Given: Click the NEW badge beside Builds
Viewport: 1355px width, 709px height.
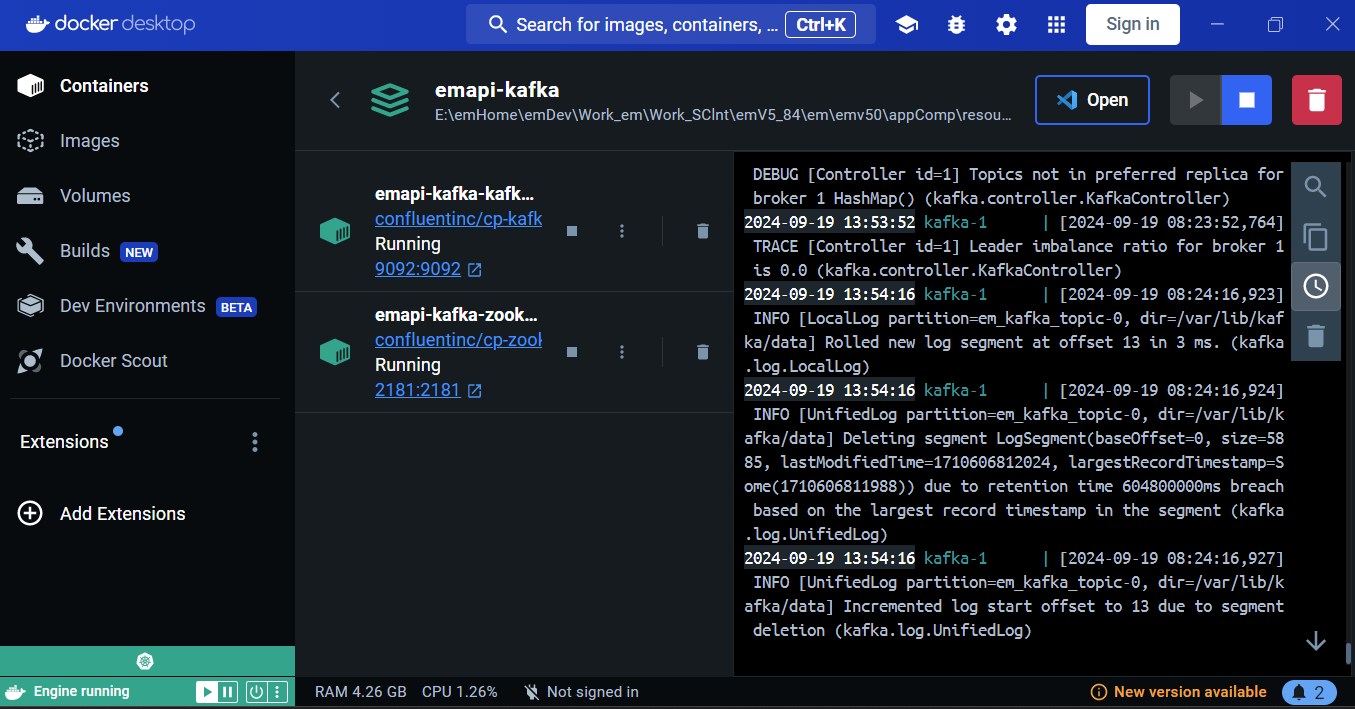Looking at the screenshot, I should click(x=139, y=252).
